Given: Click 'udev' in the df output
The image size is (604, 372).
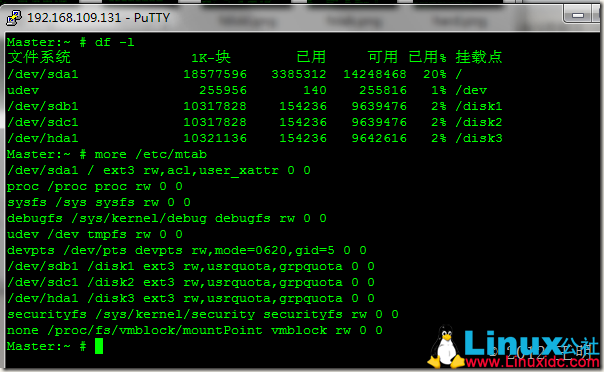Looking at the screenshot, I should pos(23,90).
